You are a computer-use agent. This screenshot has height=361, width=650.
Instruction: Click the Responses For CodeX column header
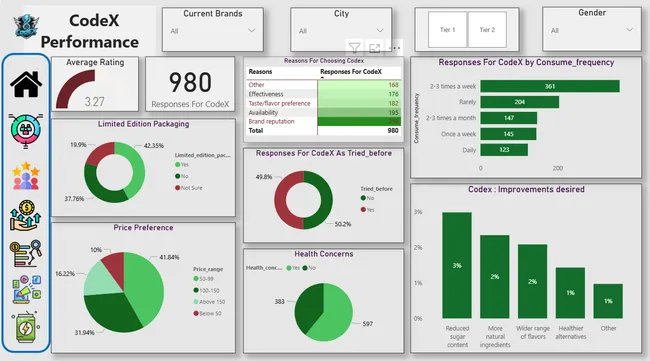pos(351,72)
